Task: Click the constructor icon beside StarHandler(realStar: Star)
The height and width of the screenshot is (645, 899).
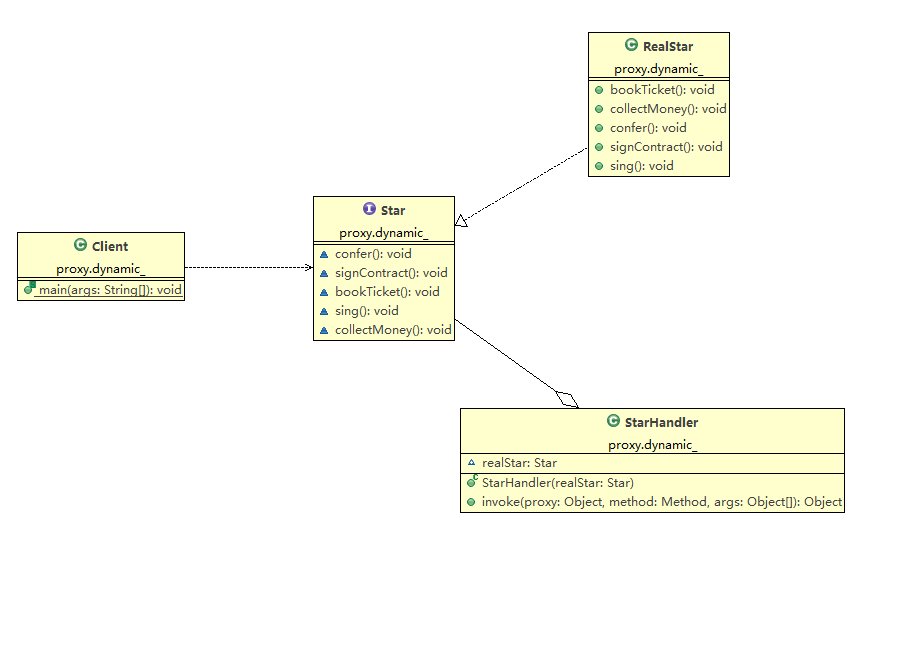Action: [x=472, y=482]
